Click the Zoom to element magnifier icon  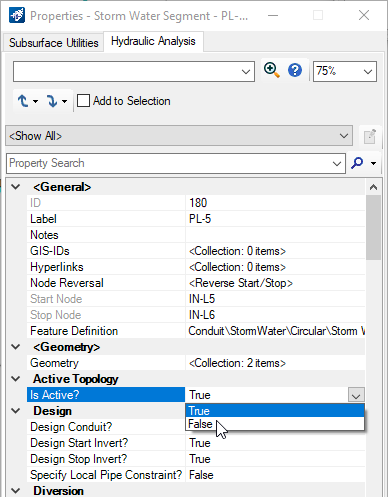272,70
